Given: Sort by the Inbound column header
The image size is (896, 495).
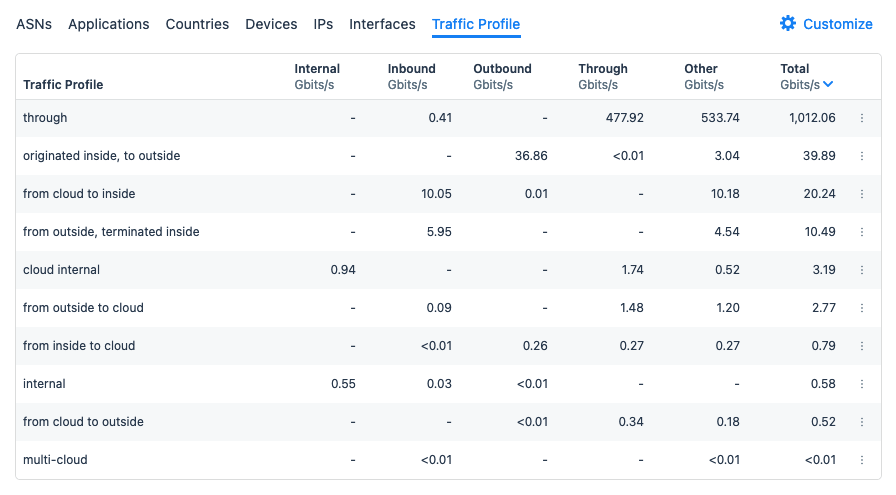Looking at the screenshot, I should [x=411, y=69].
